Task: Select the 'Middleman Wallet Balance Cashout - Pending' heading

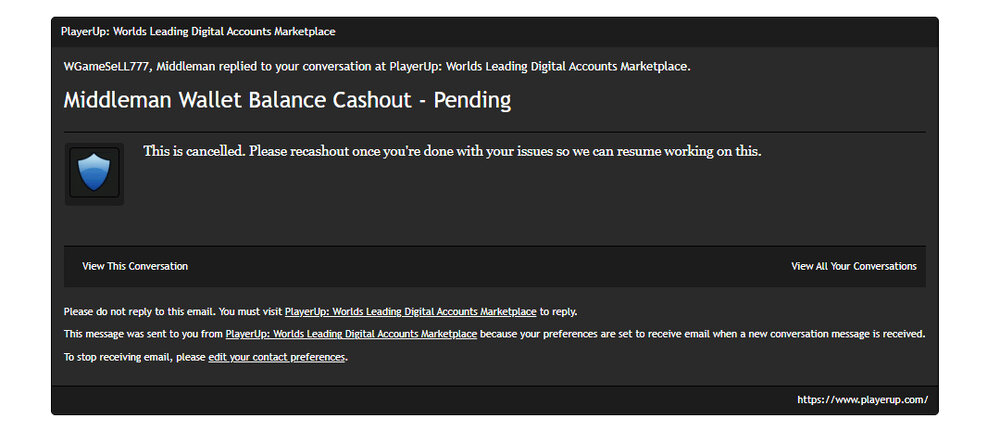Action: coord(287,100)
